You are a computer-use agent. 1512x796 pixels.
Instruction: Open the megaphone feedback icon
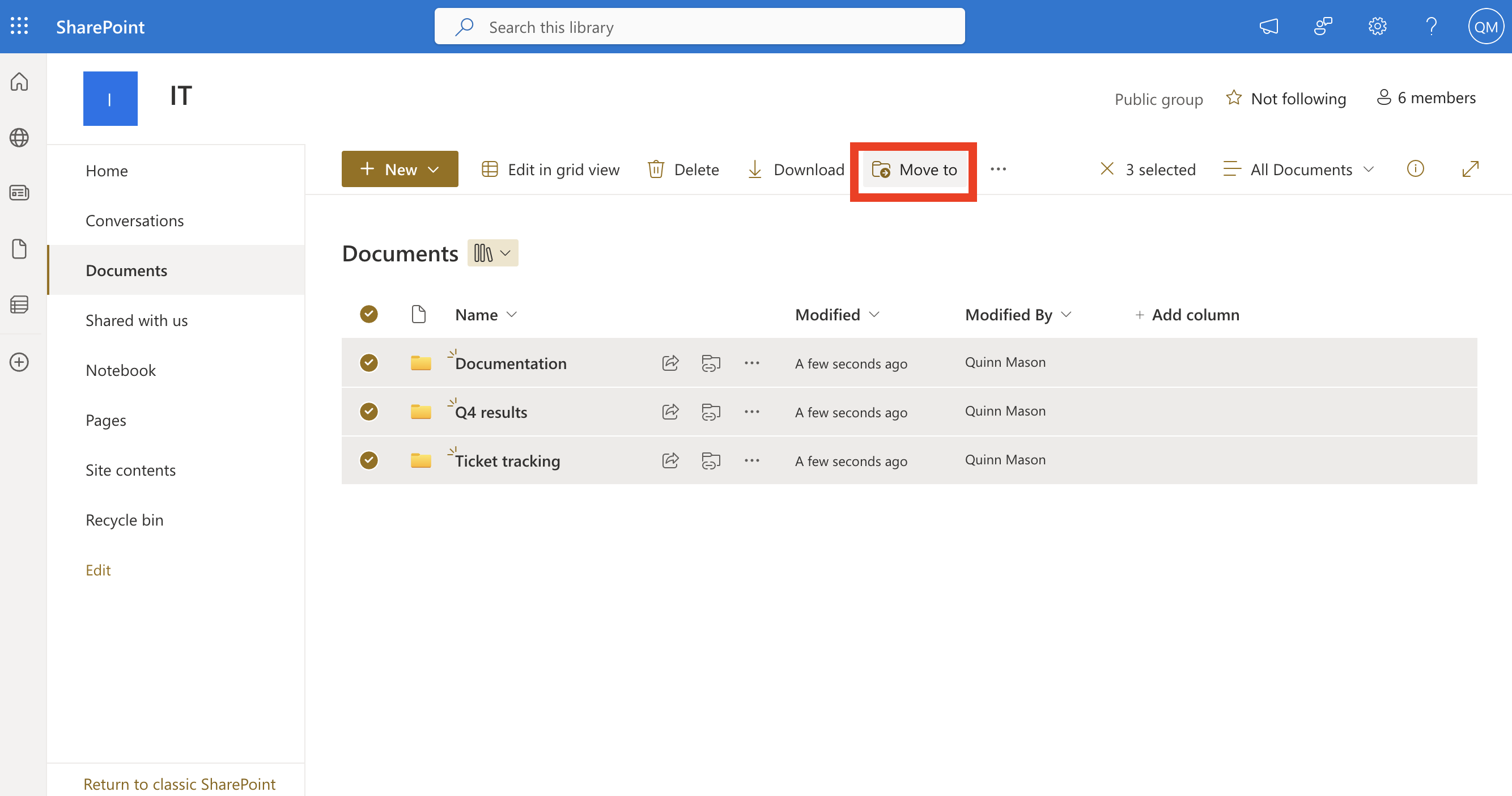click(x=1268, y=27)
